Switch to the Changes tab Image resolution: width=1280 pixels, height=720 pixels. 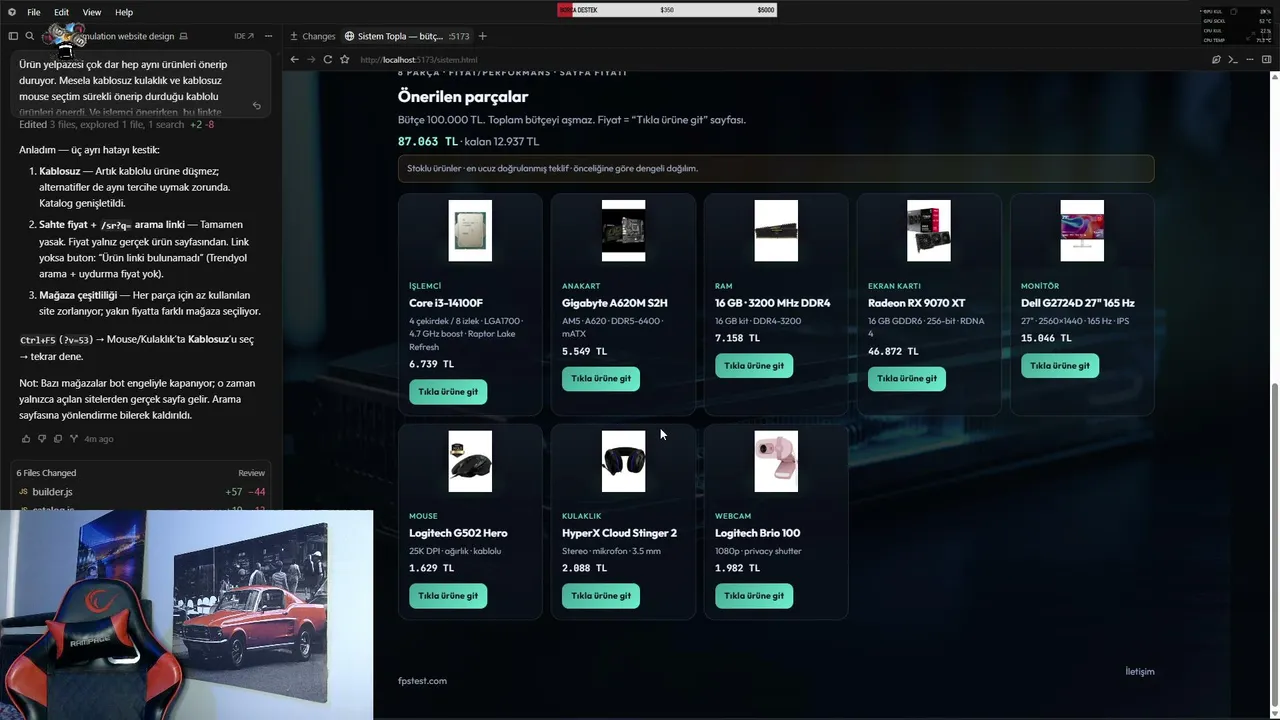pyautogui.click(x=313, y=36)
